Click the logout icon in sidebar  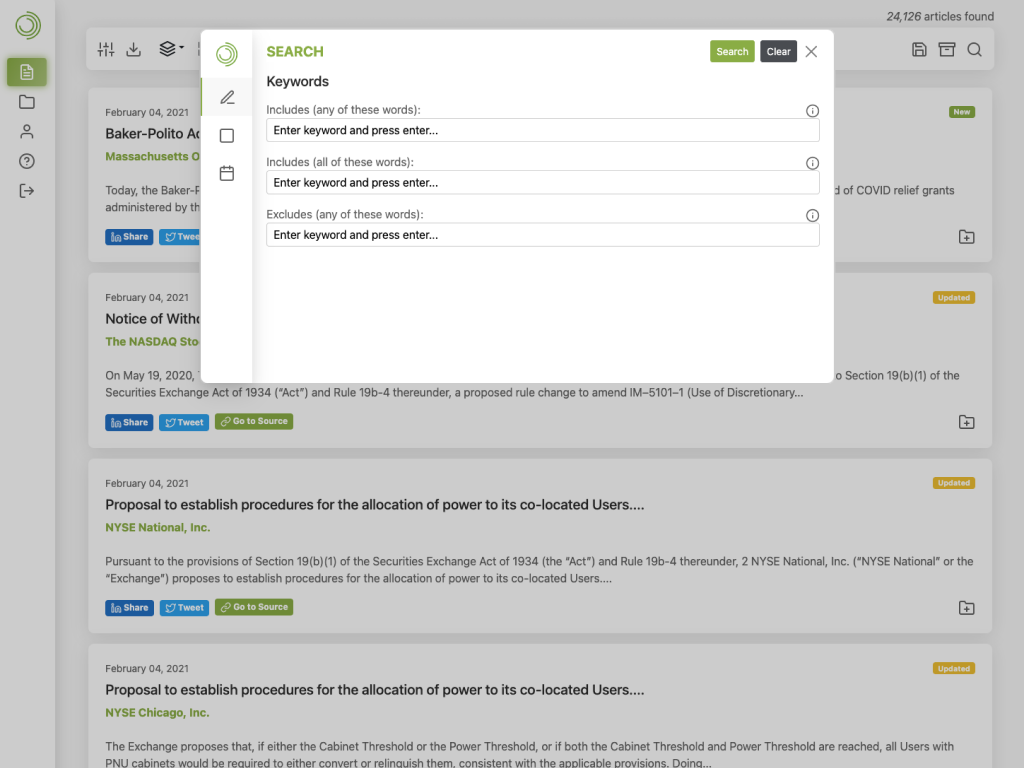click(27, 191)
